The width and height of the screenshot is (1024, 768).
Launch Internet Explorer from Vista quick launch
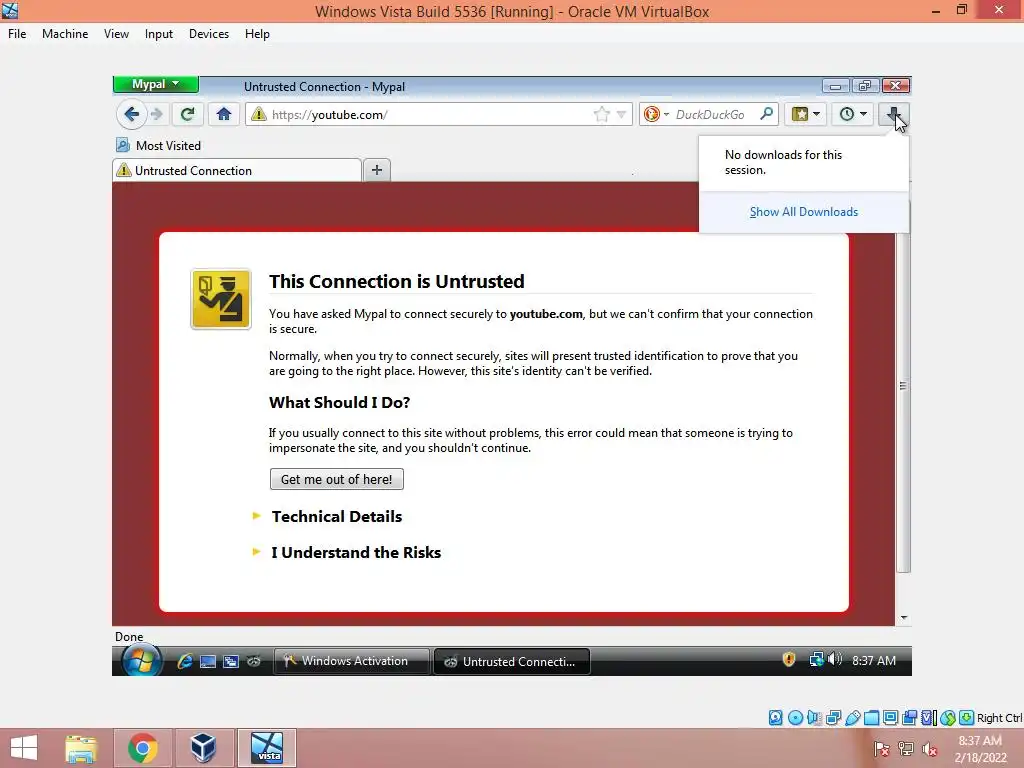pyautogui.click(x=185, y=662)
